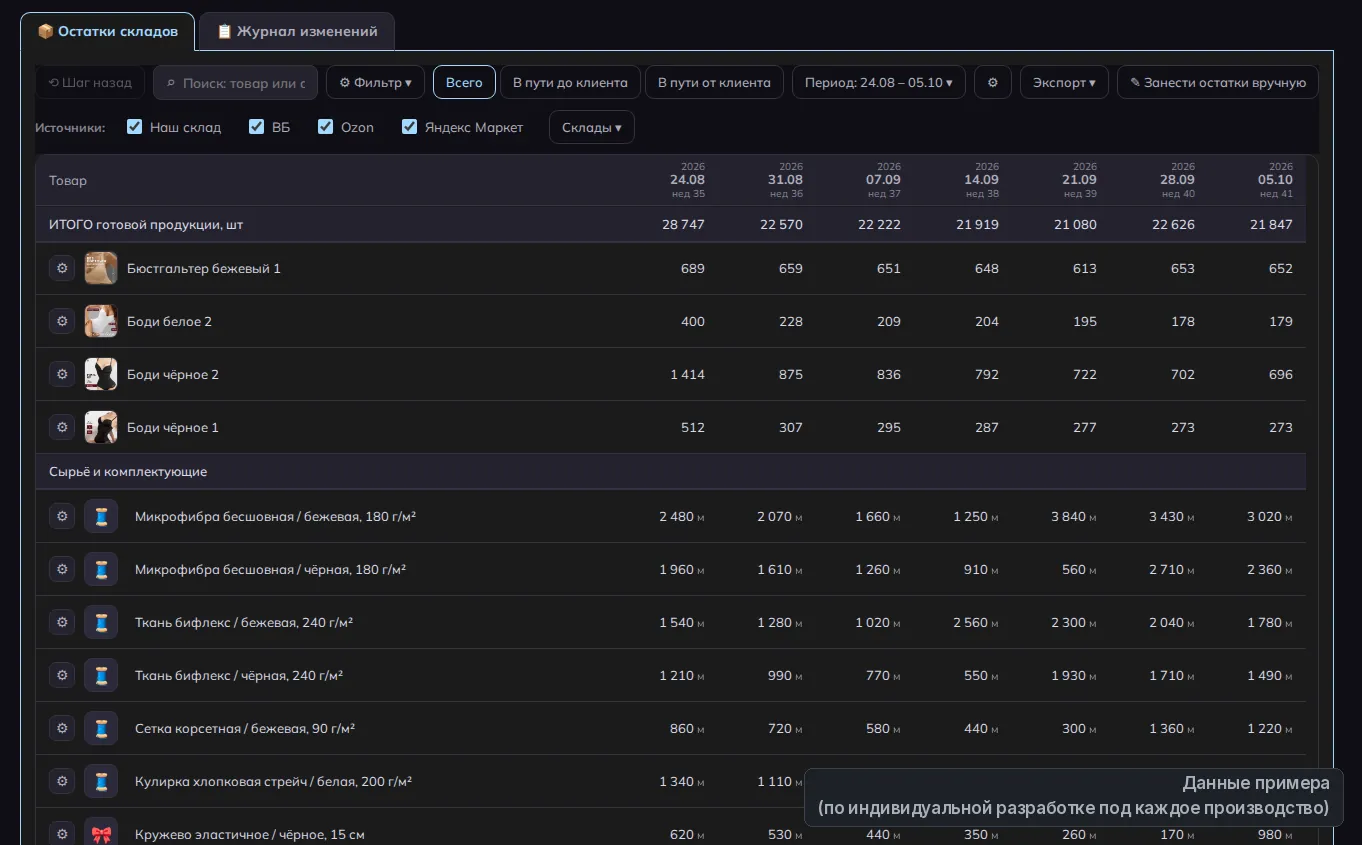
Task: Click the Сырьё и комплектующие section row
Action: [x=671, y=471]
